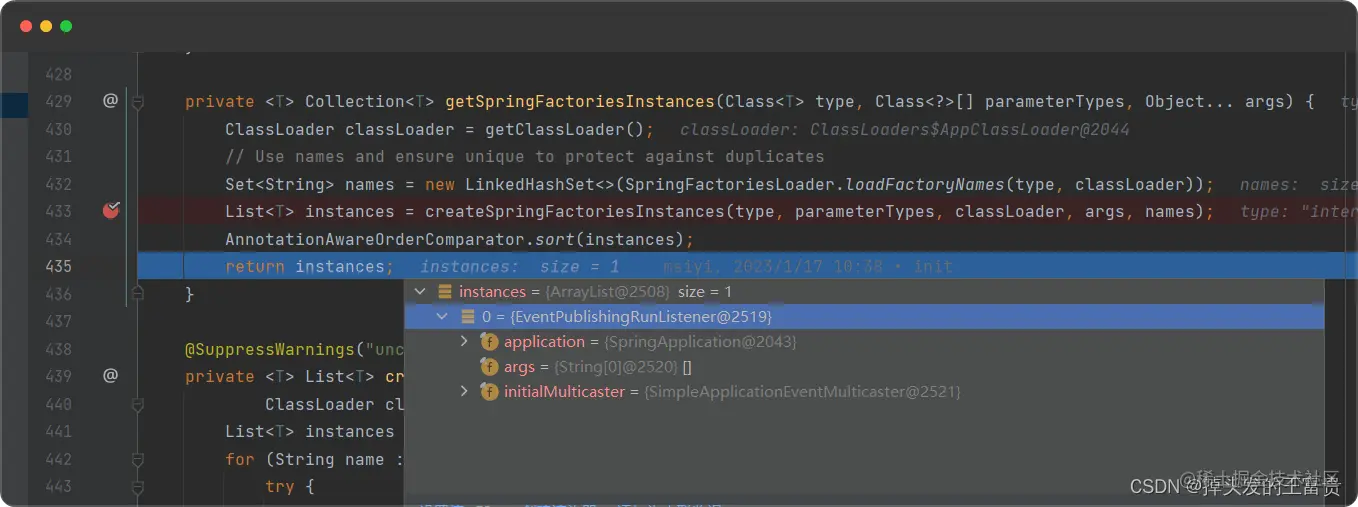The width and height of the screenshot is (1358, 507).
Task: Collapse the EventPublishingRunListener element arrow
Action: 443,317
